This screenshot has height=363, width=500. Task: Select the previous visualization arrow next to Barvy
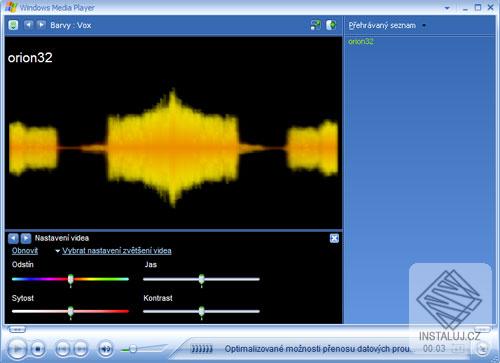29,25
